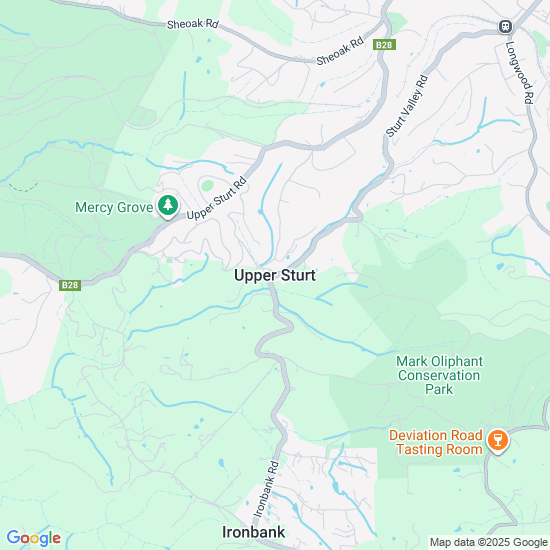Click the Ironbank Rd road label
Image resolution: width=550 pixels, height=550 pixels.
266,489
